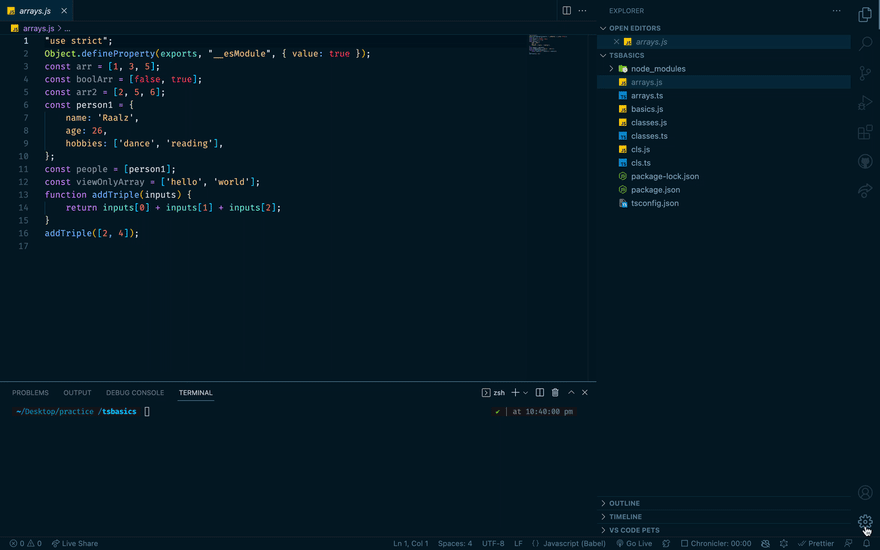880x550 pixels.
Task: Open classes.ts in the file tree
Action: [x=724, y=136]
